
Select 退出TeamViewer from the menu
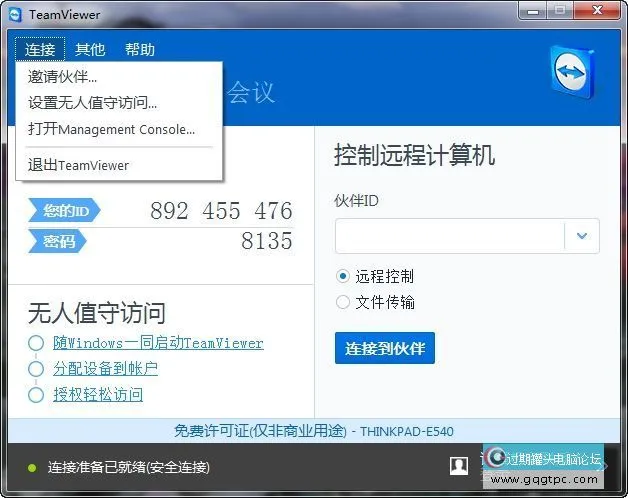click(x=78, y=165)
